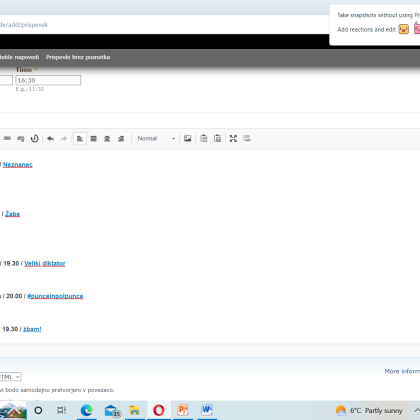Click the unlink icon in editor toolbar
Viewport: 420px width, 420px height.
pyautogui.click(x=21, y=138)
